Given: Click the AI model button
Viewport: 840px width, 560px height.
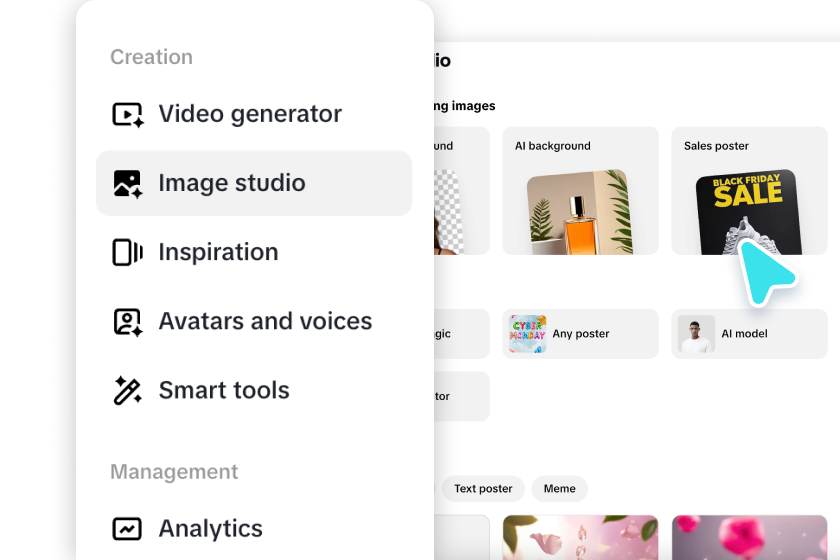Looking at the screenshot, I should tap(749, 334).
